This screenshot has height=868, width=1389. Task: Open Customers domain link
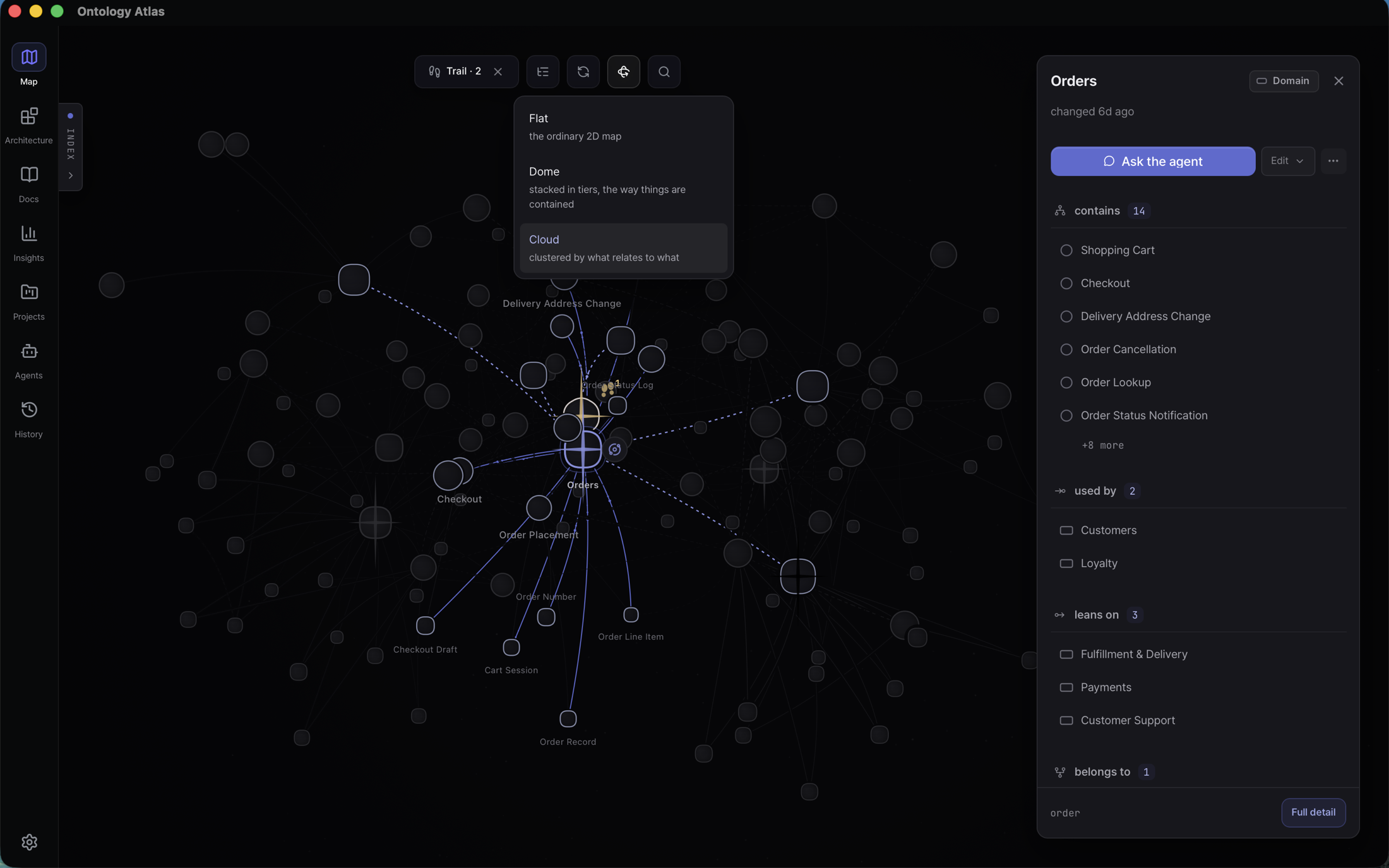click(x=1198, y=530)
